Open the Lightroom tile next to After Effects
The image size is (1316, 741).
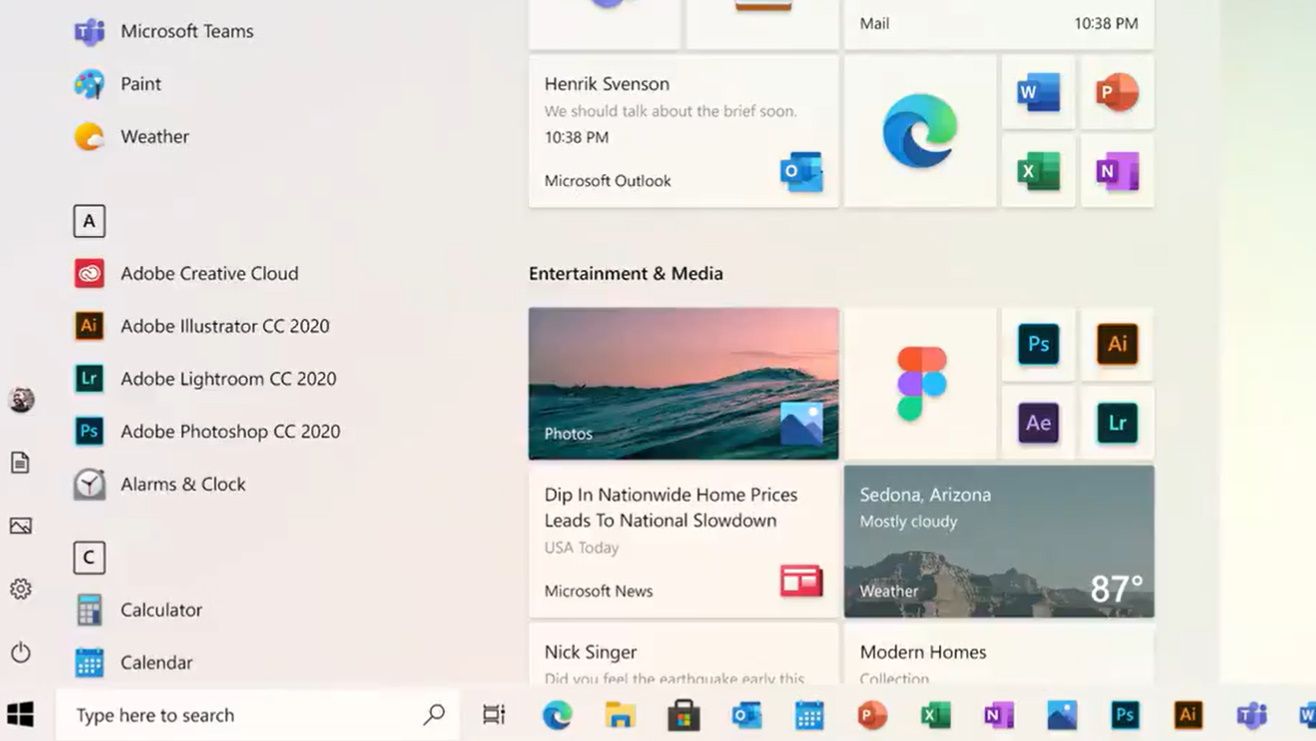1117,422
